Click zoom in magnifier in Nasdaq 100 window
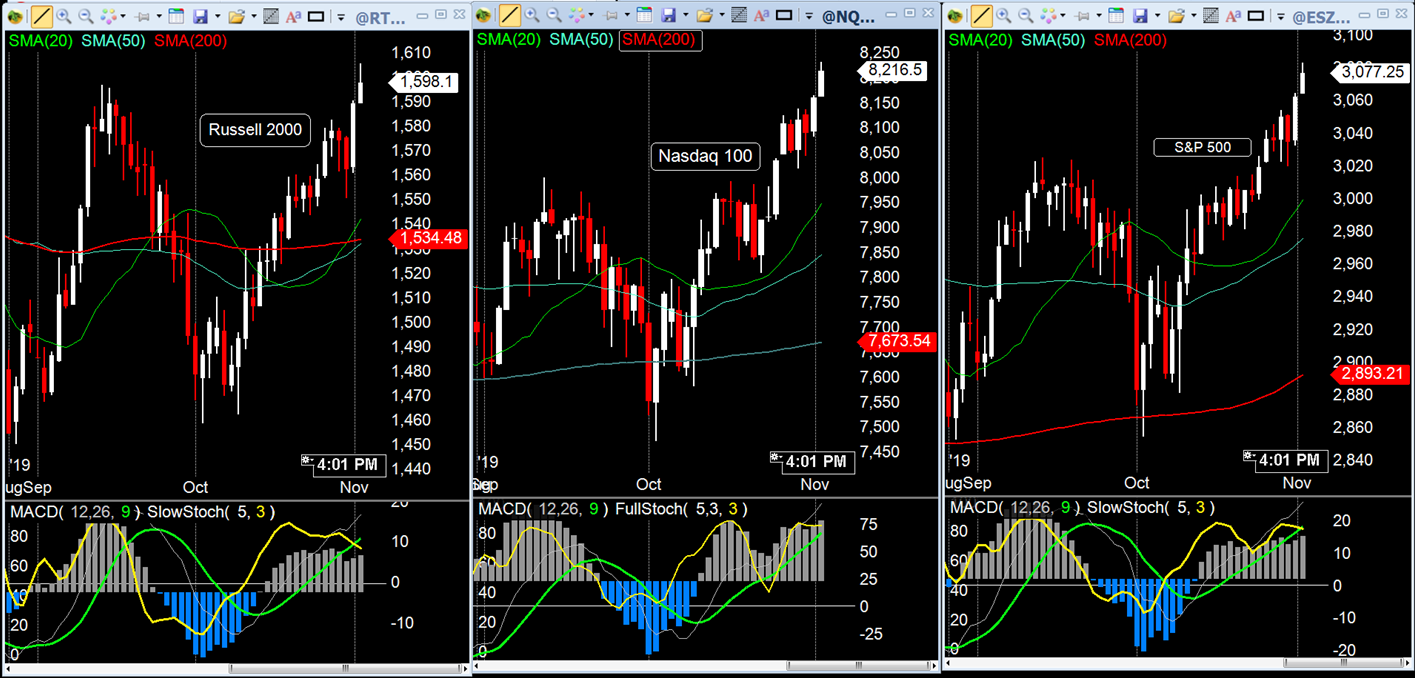Image resolution: width=1422 pixels, height=679 pixels. tap(532, 15)
